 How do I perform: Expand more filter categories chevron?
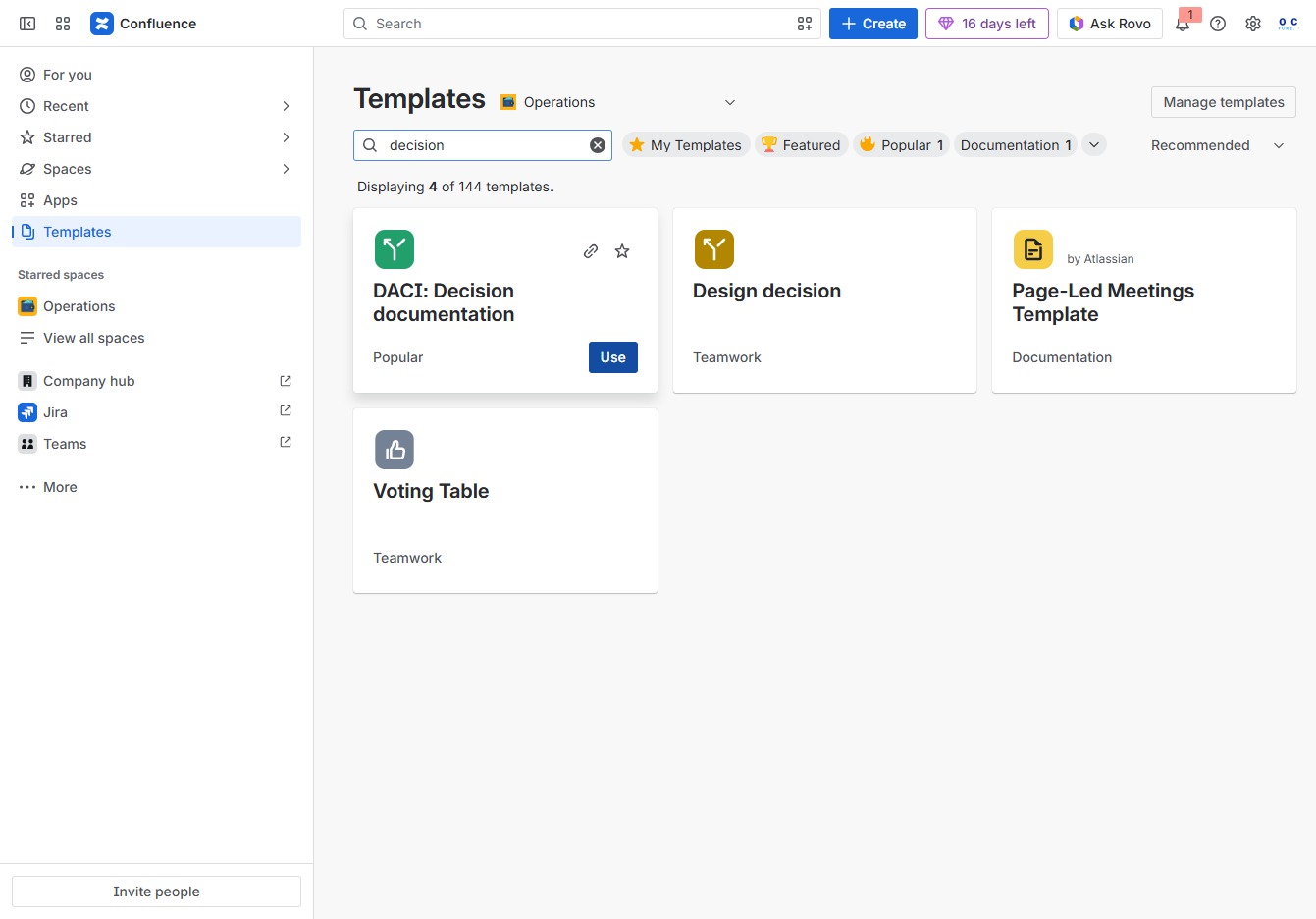(x=1094, y=144)
